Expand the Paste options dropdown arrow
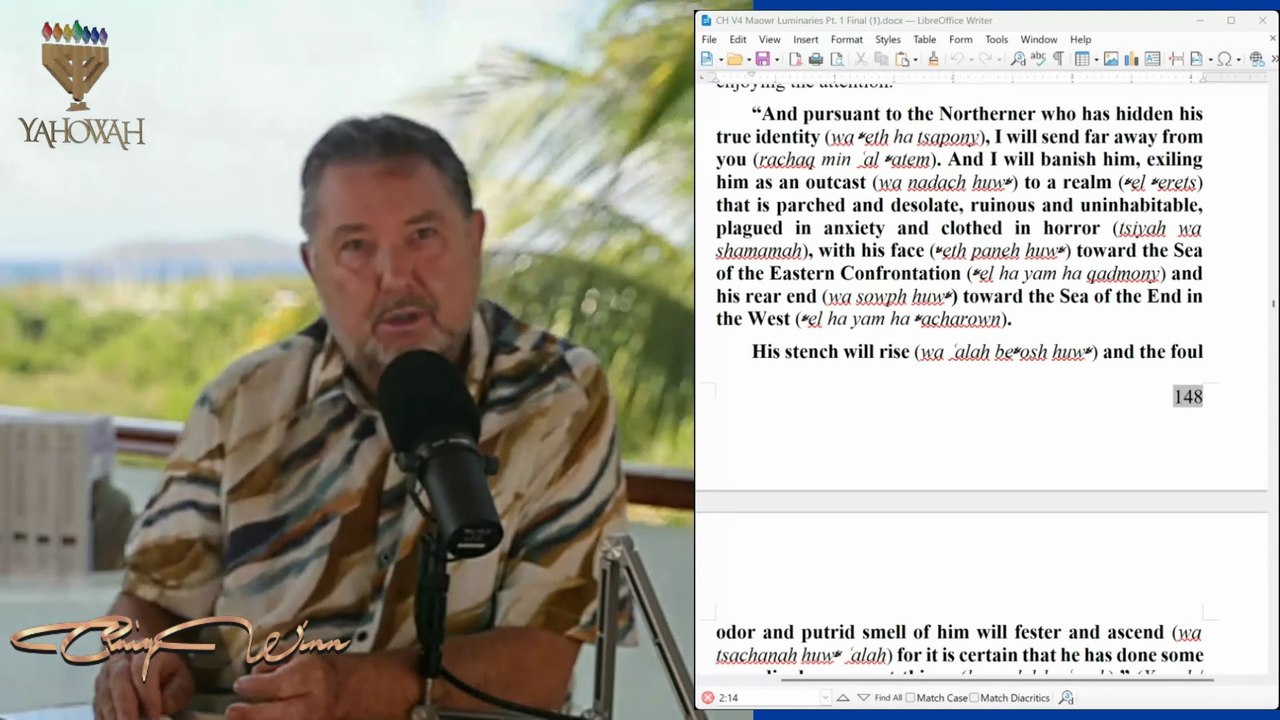This screenshot has height=720, width=1280. click(x=916, y=60)
